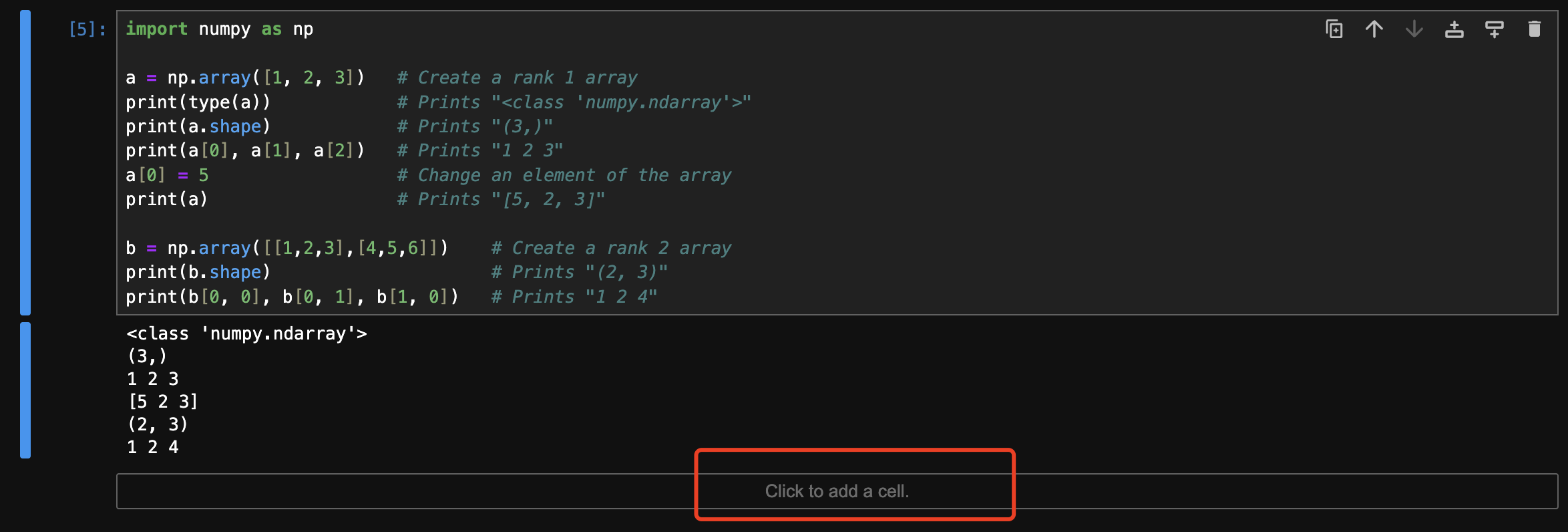Viewport: 1568px width, 532px height.
Task: Click the 'print(b.shape)' code line
Action: tap(198, 272)
